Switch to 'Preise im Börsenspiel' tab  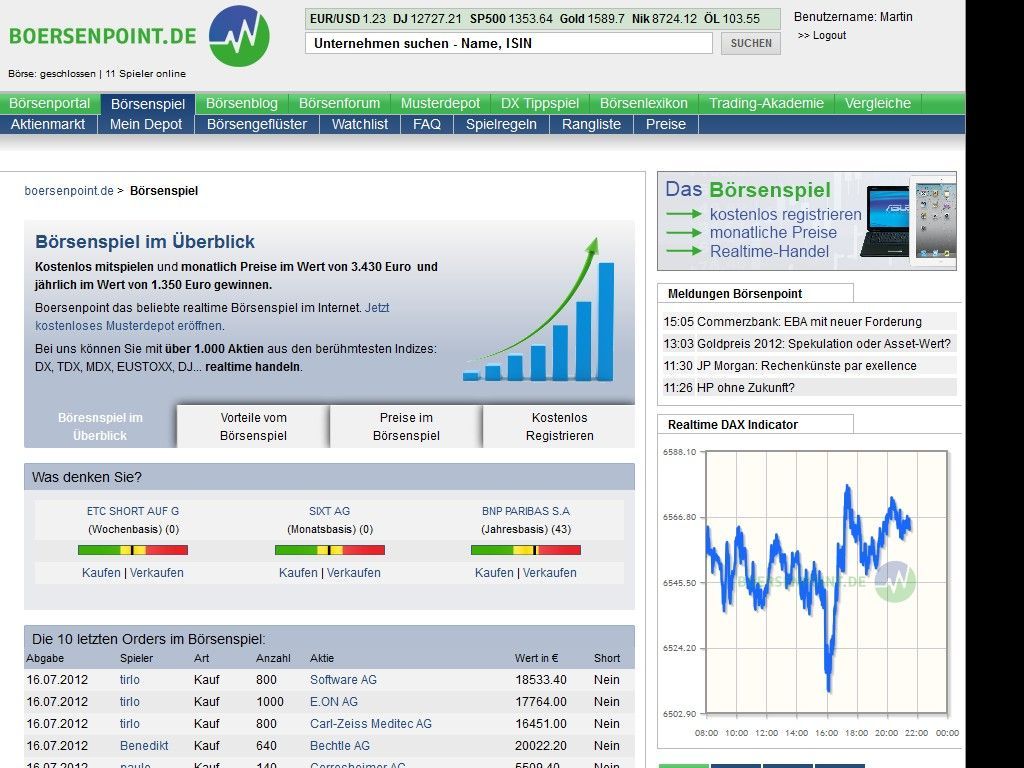tap(406, 426)
